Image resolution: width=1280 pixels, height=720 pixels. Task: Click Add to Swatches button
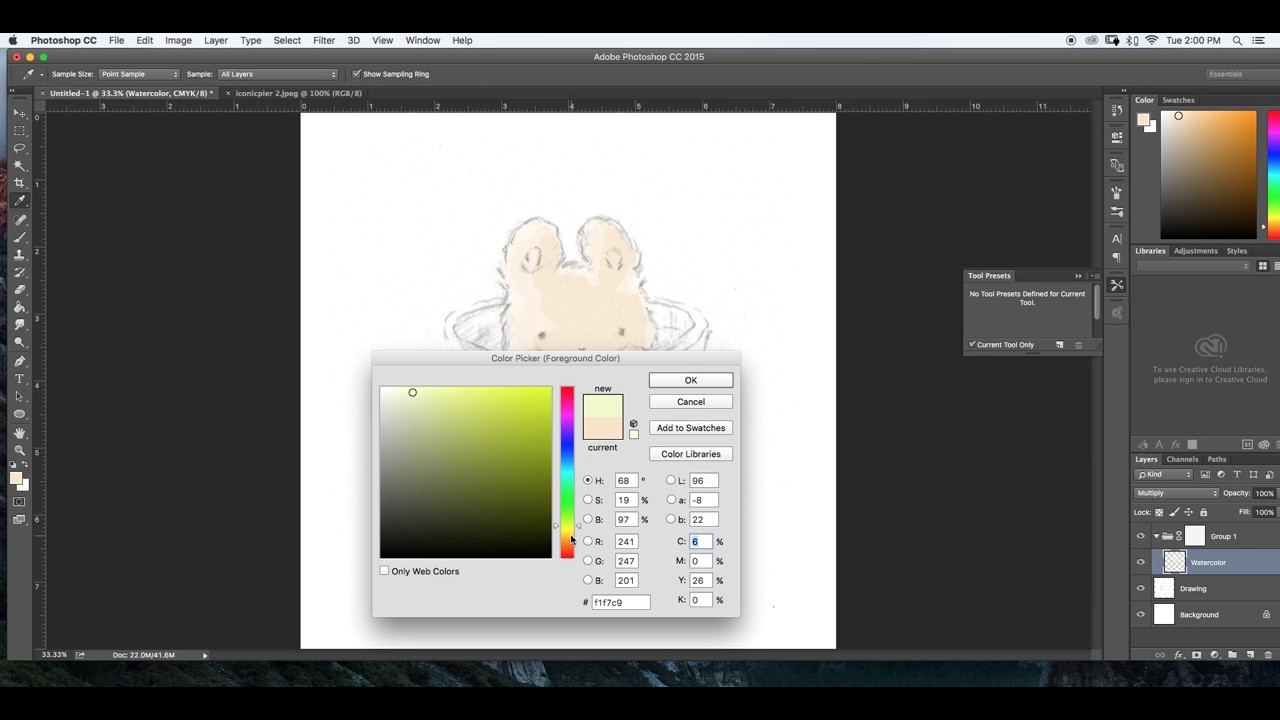[x=690, y=428]
